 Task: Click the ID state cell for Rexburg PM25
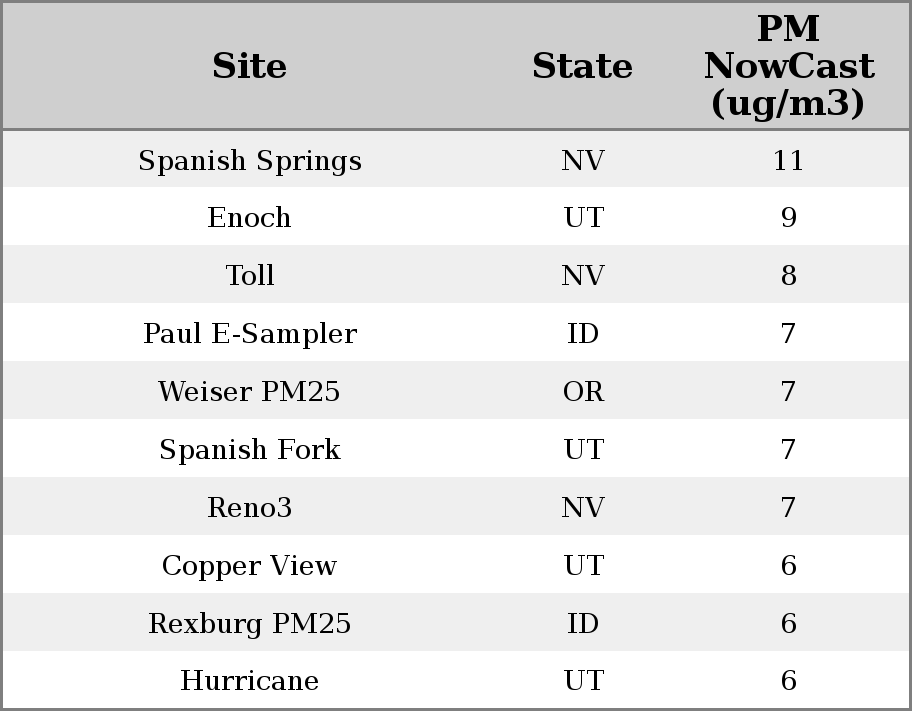[x=583, y=624]
